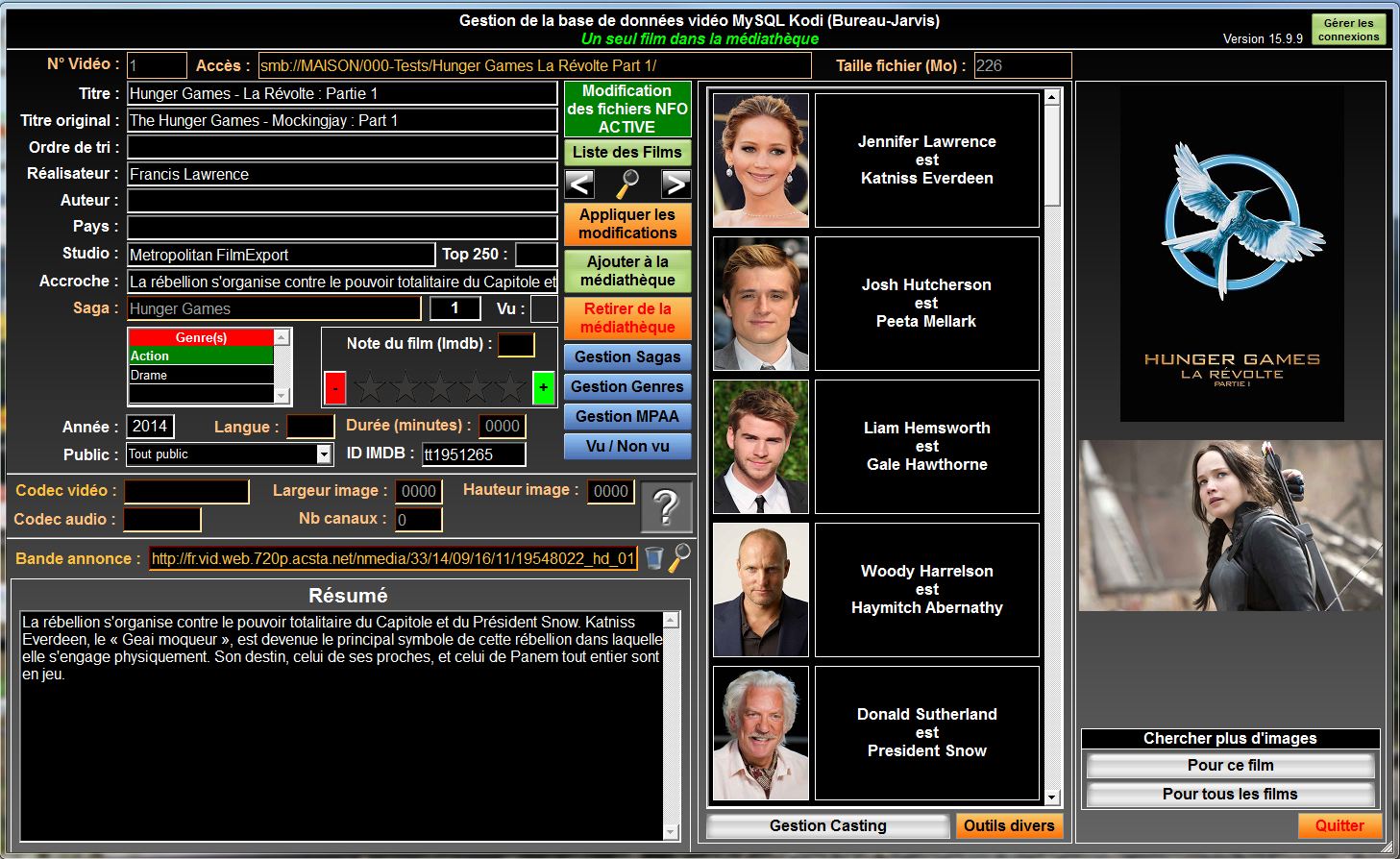Click the question mark codec help icon
Image resolution: width=1400 pixels, height=859 pixels.
point(666,506)
